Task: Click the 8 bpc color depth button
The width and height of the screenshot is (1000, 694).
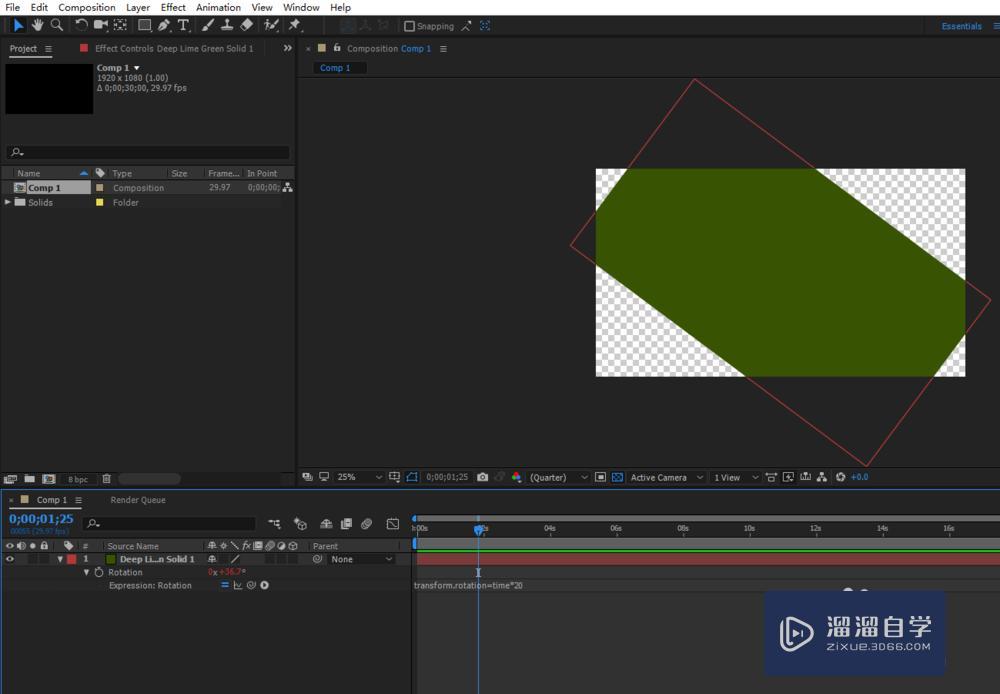Action: coord(78,479)
